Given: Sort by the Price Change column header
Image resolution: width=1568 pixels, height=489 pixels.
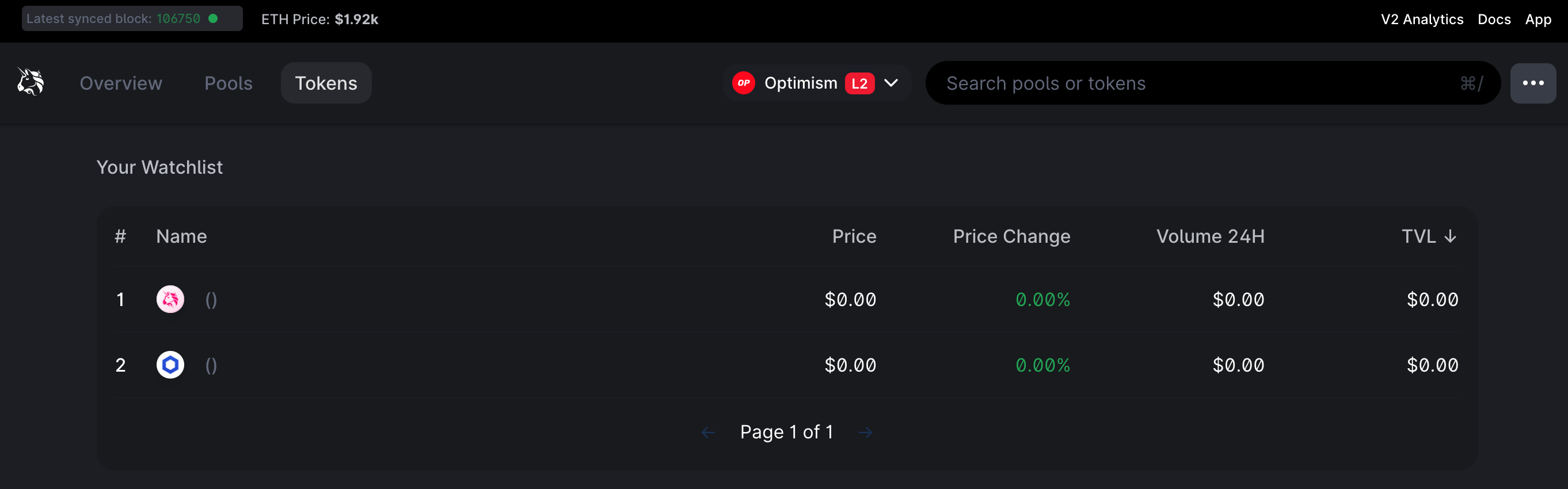Looking at the screenshot, I should point(1011,236).
